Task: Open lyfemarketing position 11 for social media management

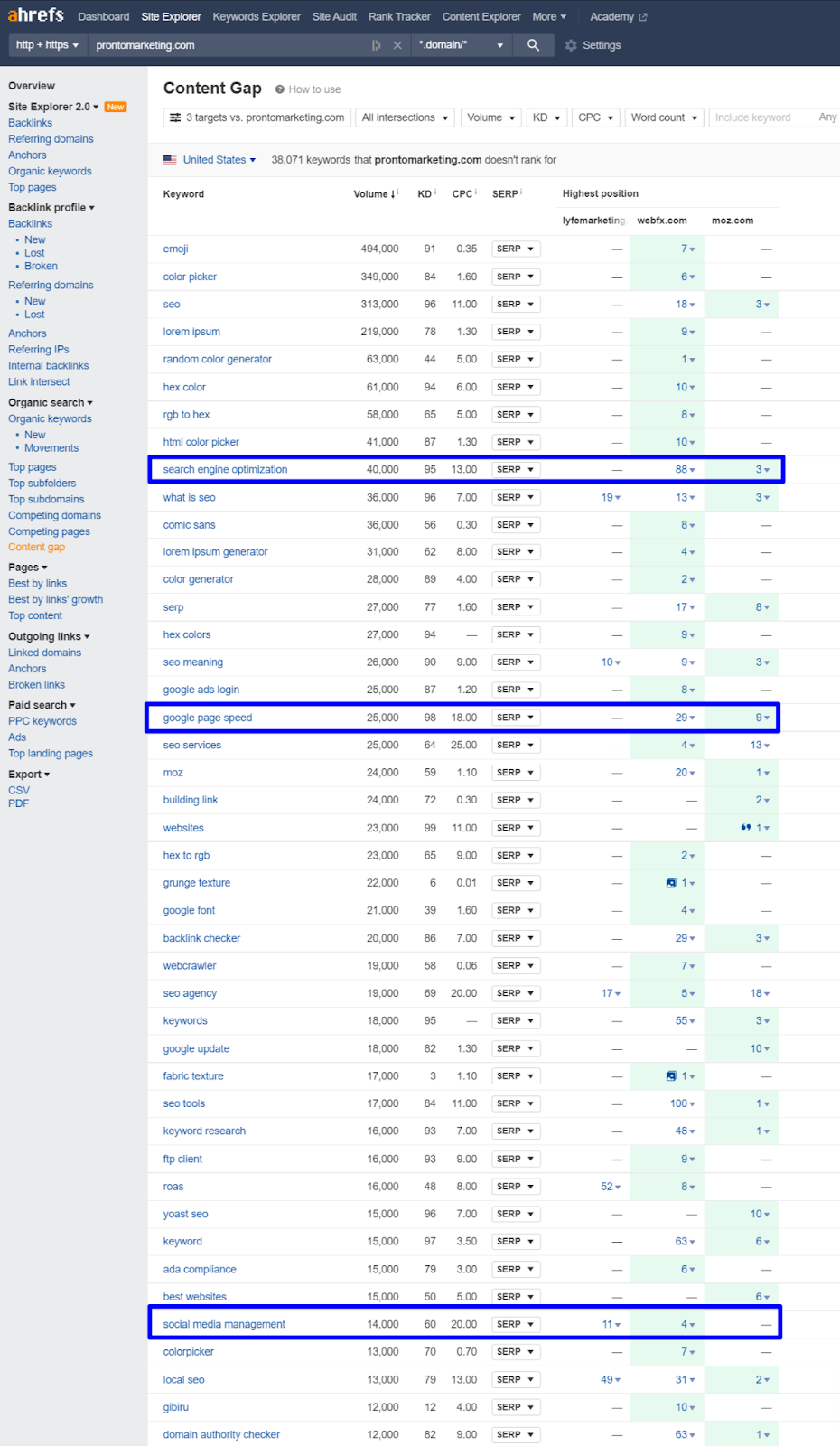Action: point(611,1325)
